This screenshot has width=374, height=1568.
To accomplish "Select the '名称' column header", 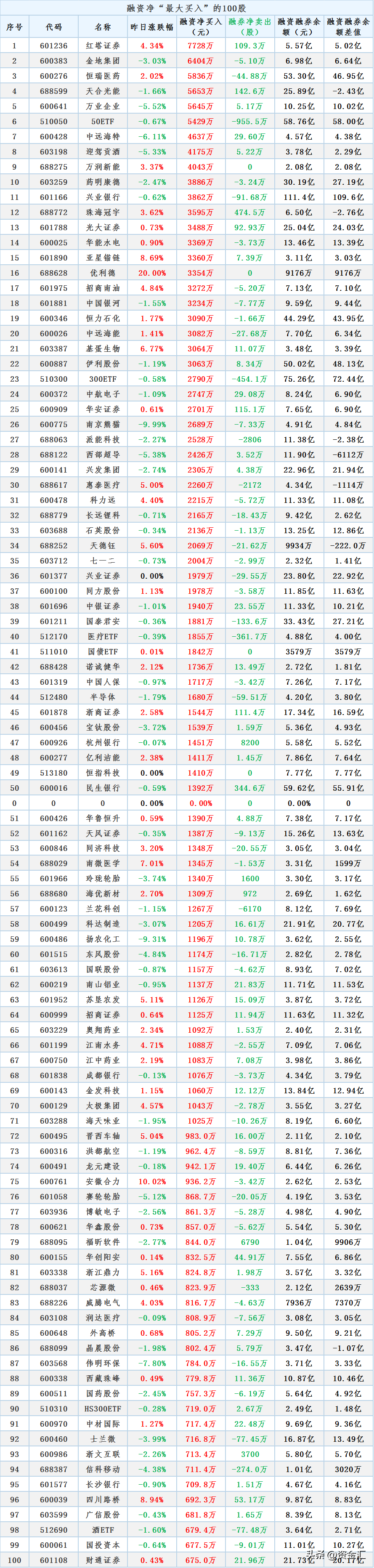I will 103,27.
